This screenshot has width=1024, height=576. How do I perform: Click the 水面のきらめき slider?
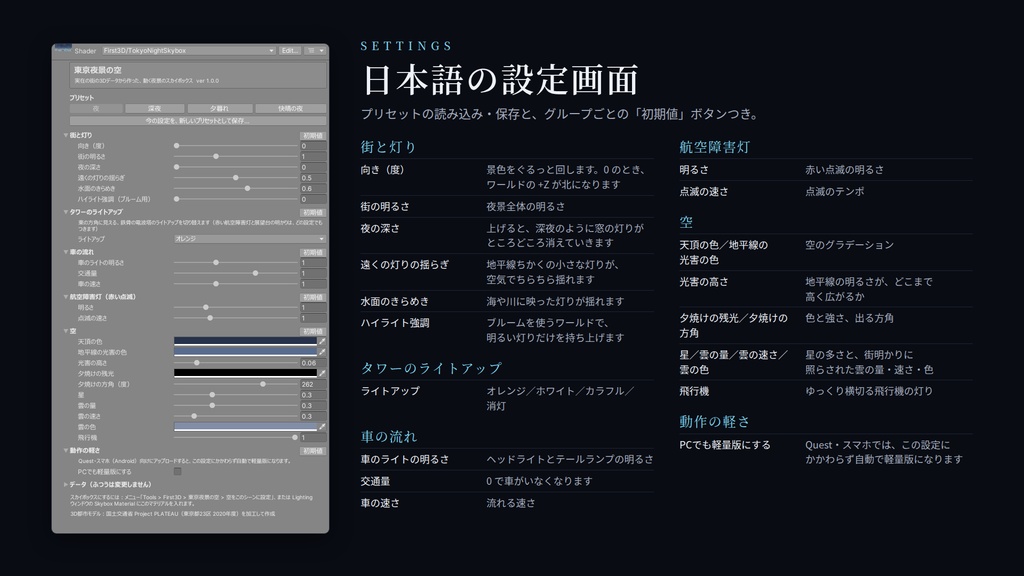click(236, 189)
